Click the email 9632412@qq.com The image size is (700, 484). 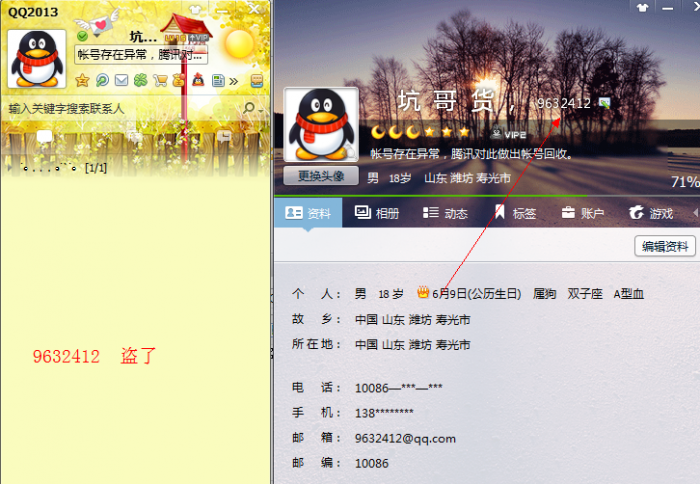[x=405, y=438]
